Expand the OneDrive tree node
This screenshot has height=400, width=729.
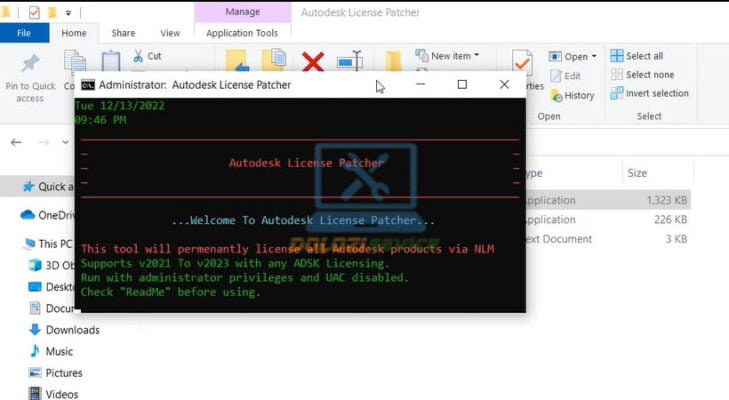pyautogui.click(x=10, y=215)
